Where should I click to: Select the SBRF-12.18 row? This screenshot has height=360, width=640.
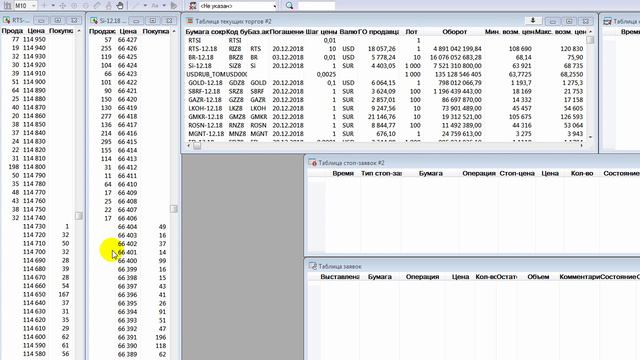385,91
